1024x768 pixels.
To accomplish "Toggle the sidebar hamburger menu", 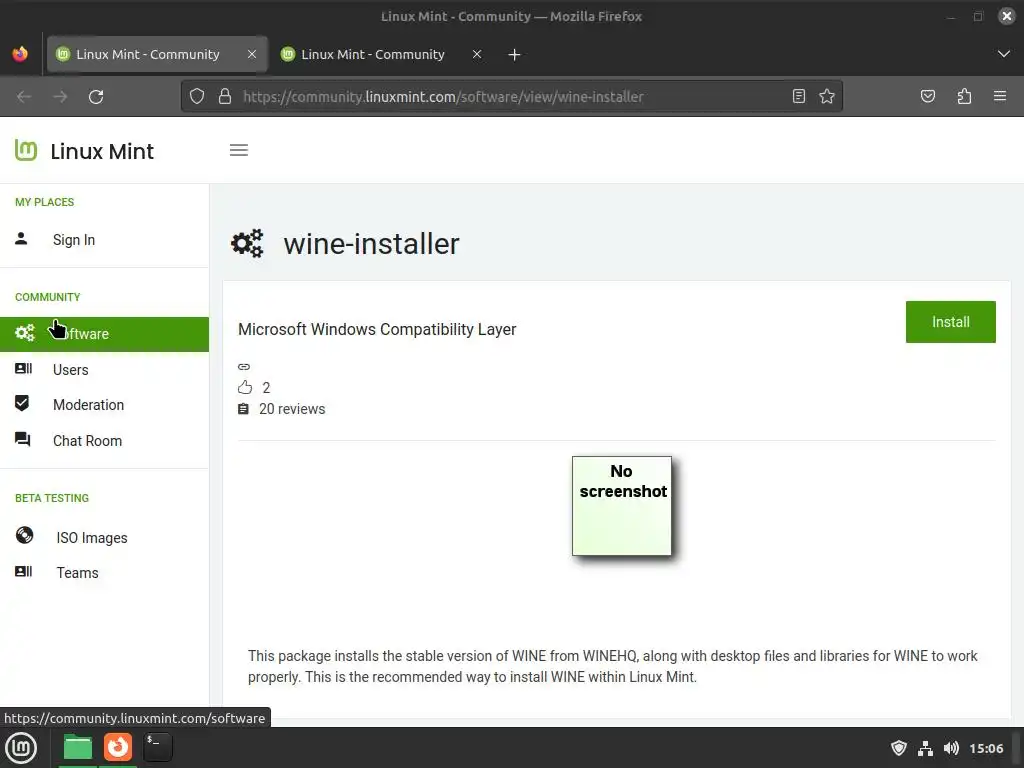I will point(239,150).
